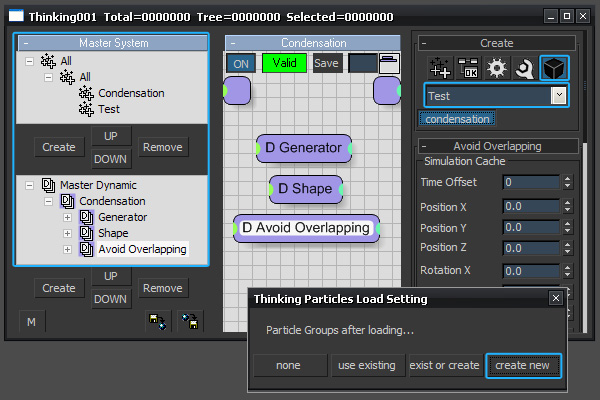Click the Avoid Overlapping dynamic set icon
Image resolution: width=600 pixels, height=400 pixels.
pyautogui.click(x=86, y=249)
